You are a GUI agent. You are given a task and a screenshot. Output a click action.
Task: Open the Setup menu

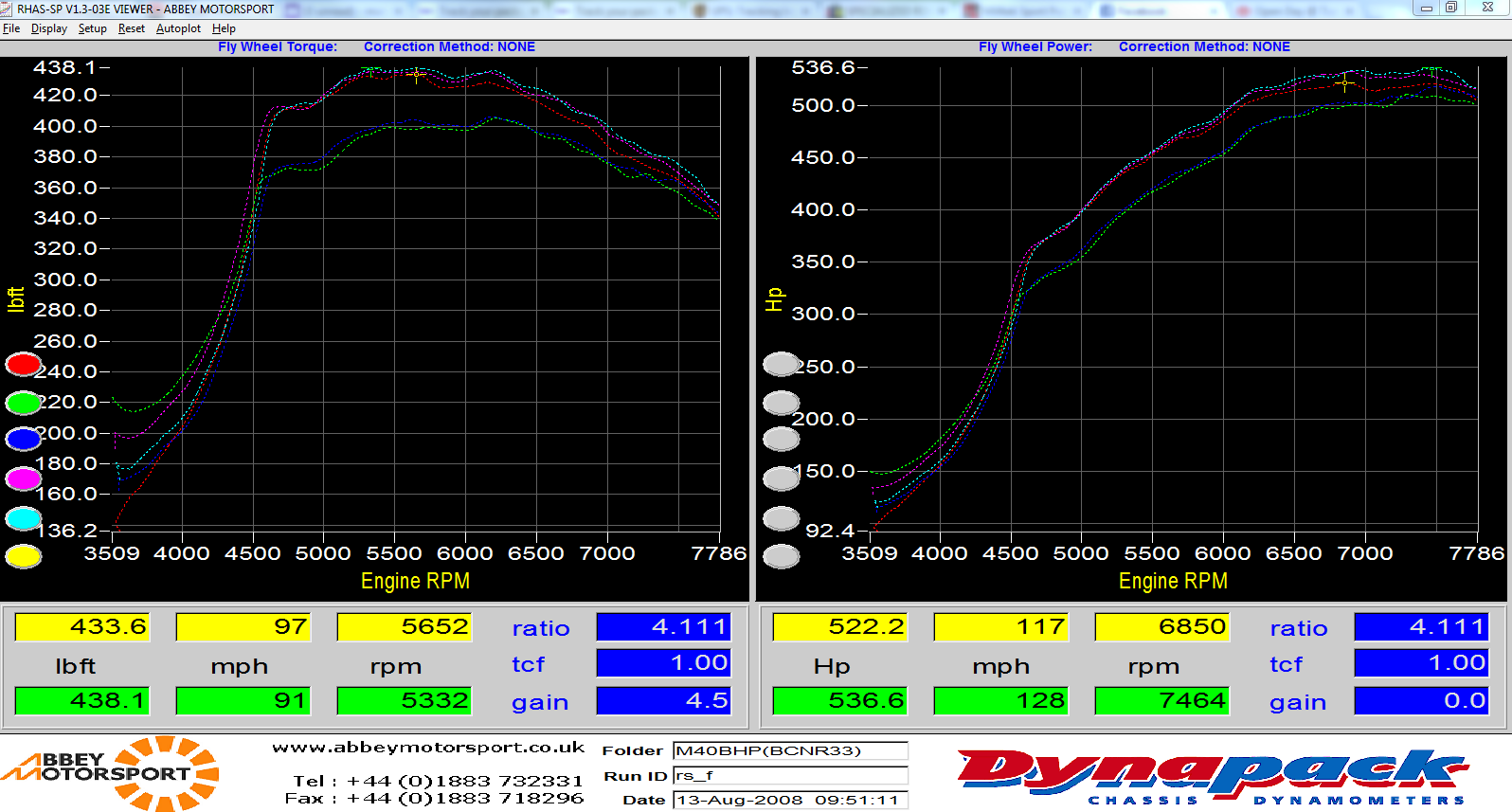(92, 28)
